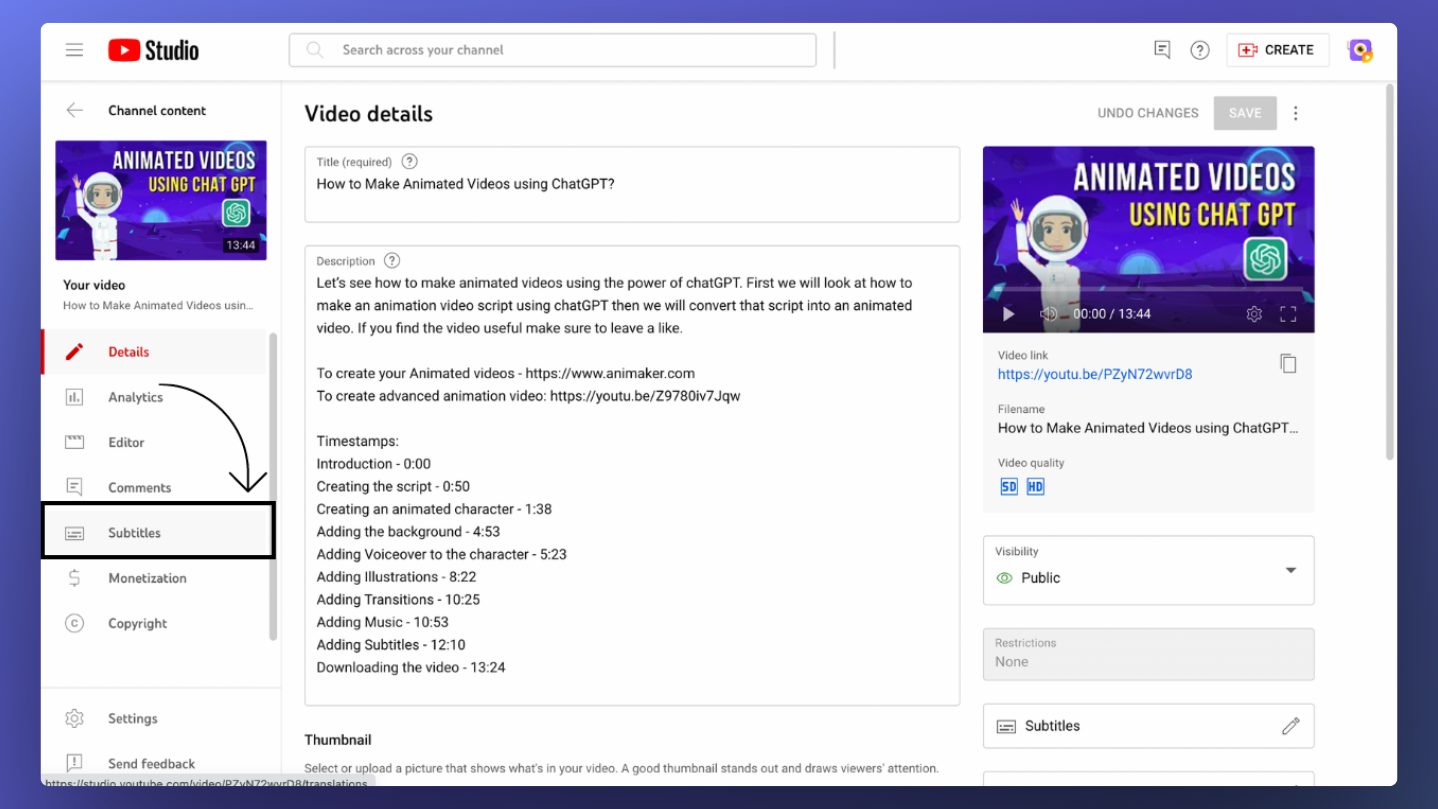The image size is (1438, 809).
Task: Click the CREATE button
Action: (1277, 50)
